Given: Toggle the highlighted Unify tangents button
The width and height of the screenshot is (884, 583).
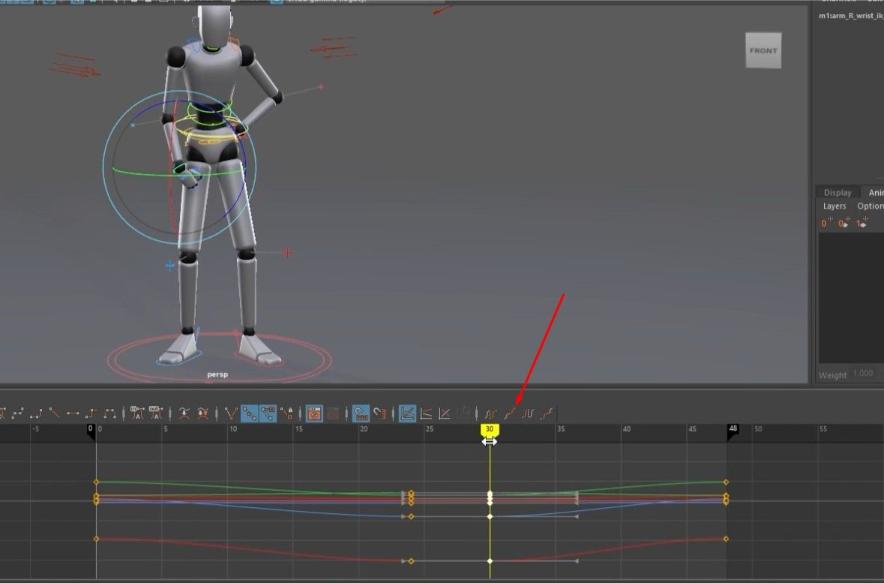Looking at the screenshot, I should [249, 414].
